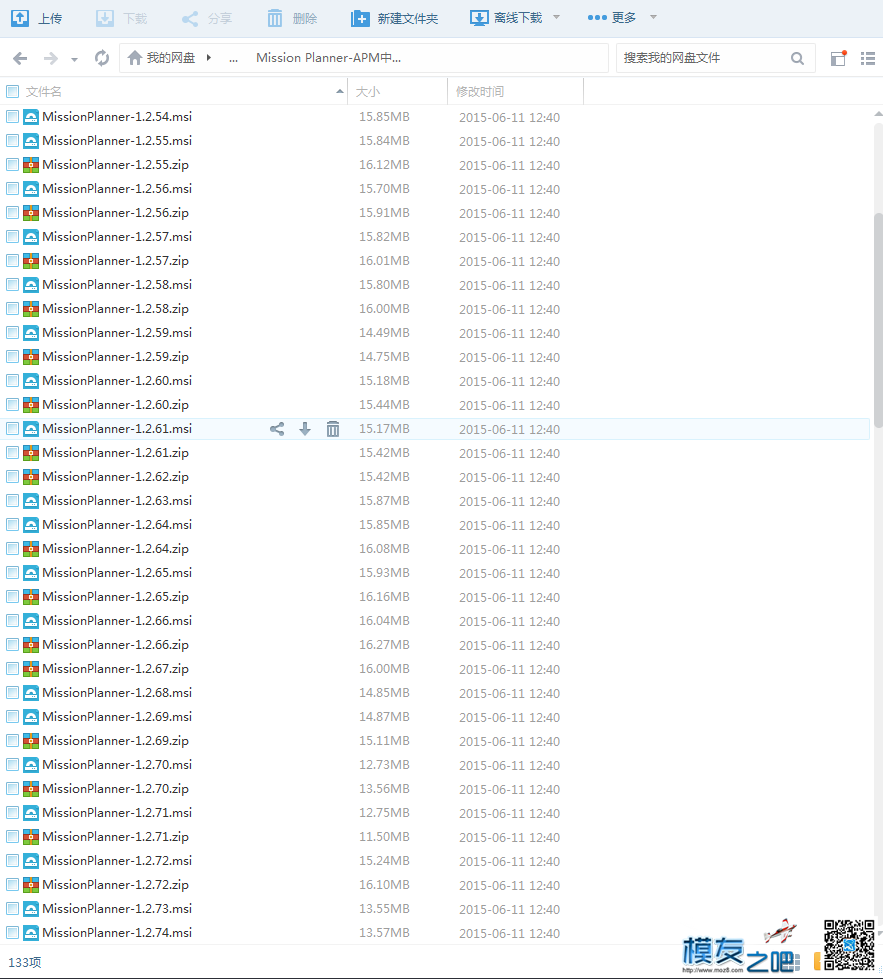The image size is (883, 979).
Task: Download MissionPlanner-1.2.61.msi via row arrow icon
Action: (x=305, y=429)
